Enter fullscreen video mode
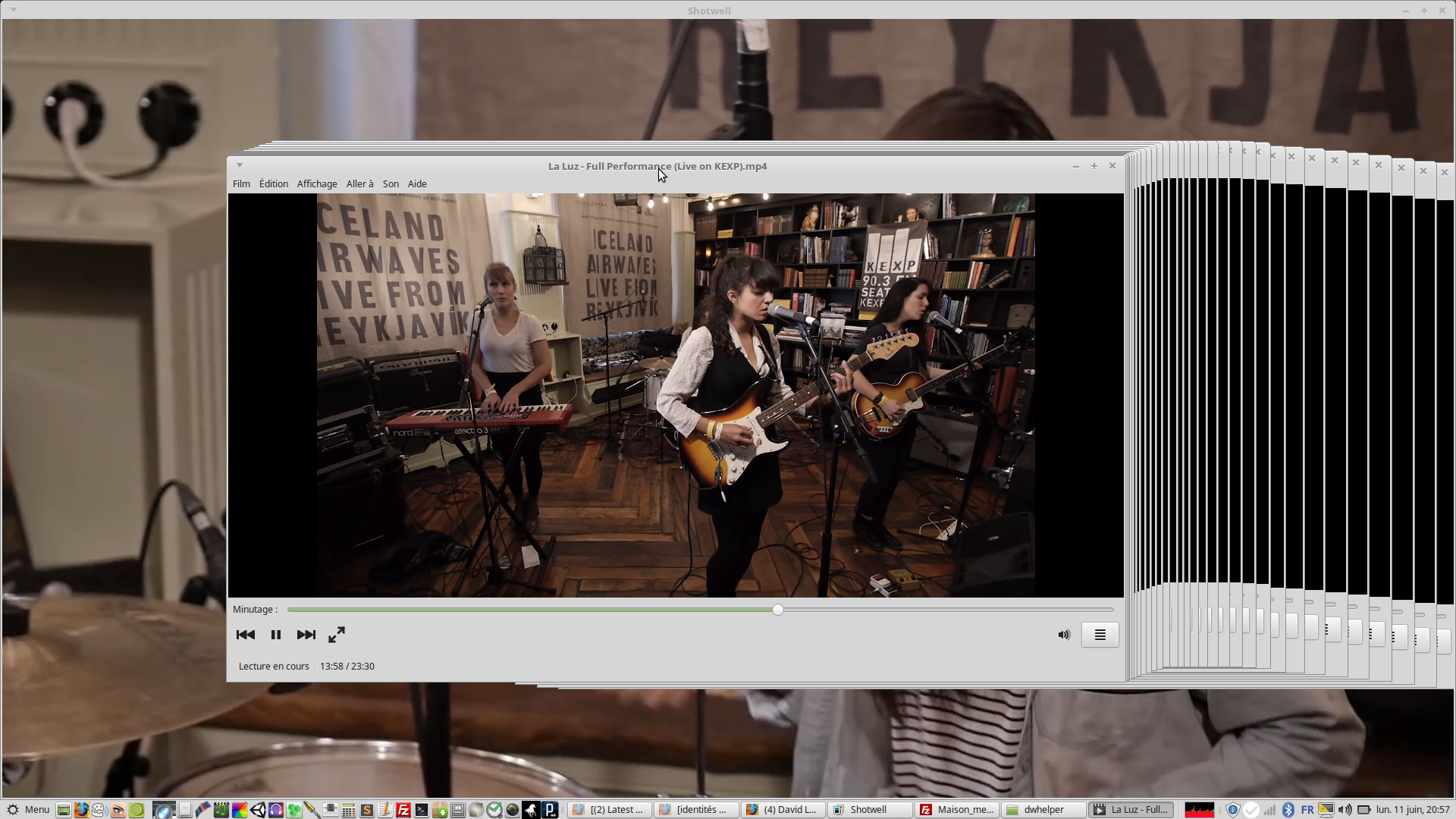Image resolution: width=1456 pixels, height=819 pixels. tap(337, 635)
